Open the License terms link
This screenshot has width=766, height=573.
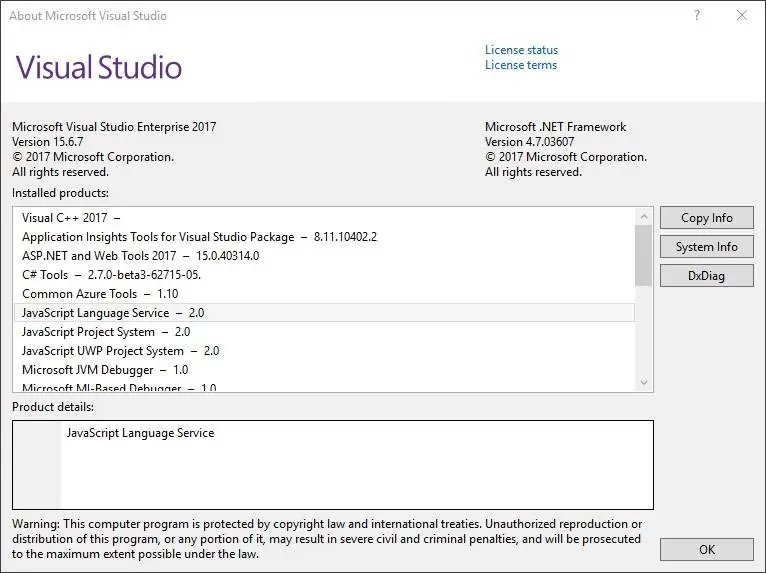coord(521,65)
